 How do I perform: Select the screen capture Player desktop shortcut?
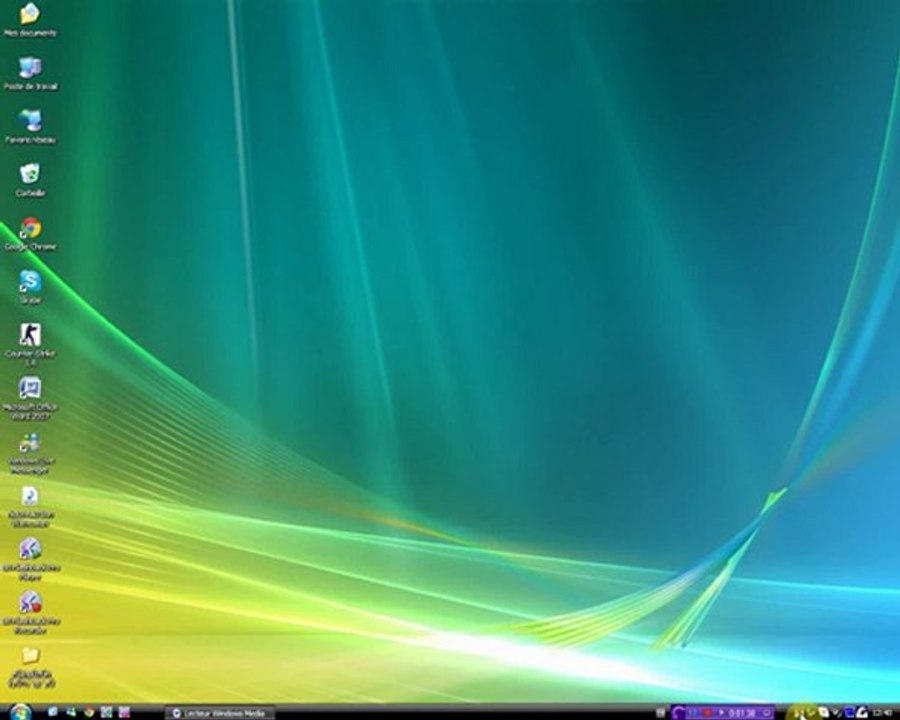30,559
